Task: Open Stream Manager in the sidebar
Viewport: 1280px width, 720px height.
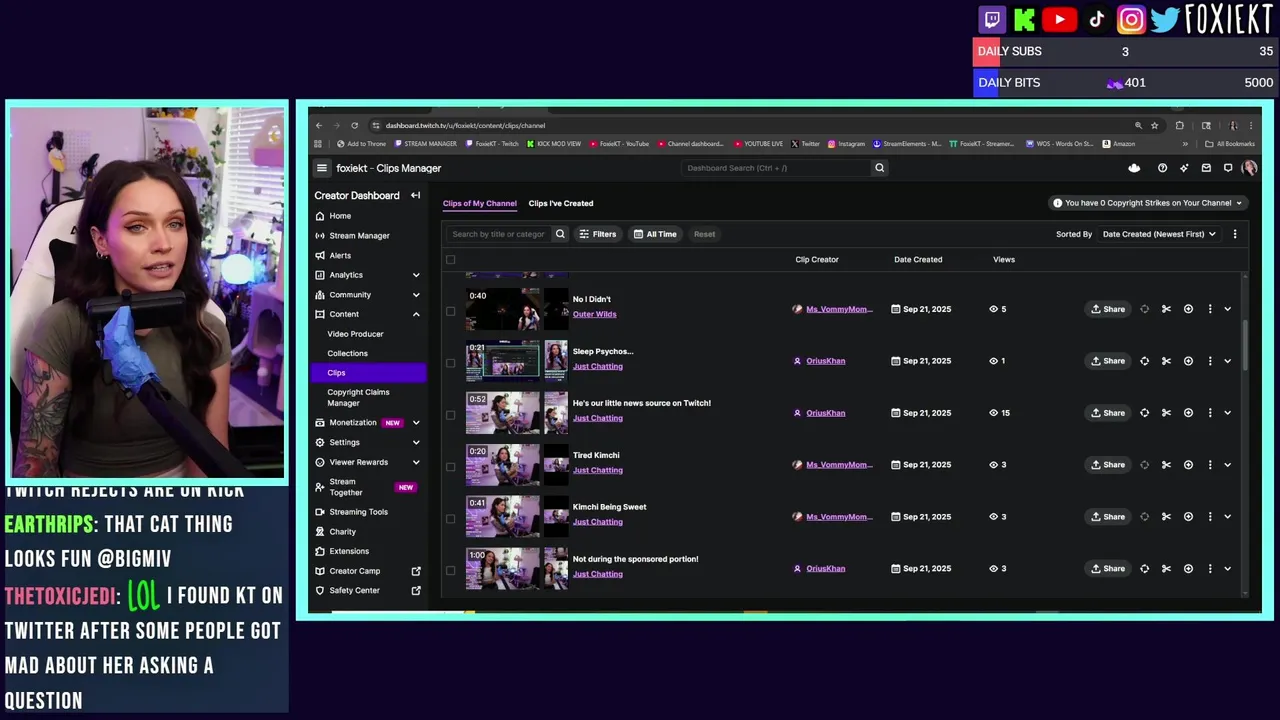Action: pyautogui.click(x=359, y=236)
